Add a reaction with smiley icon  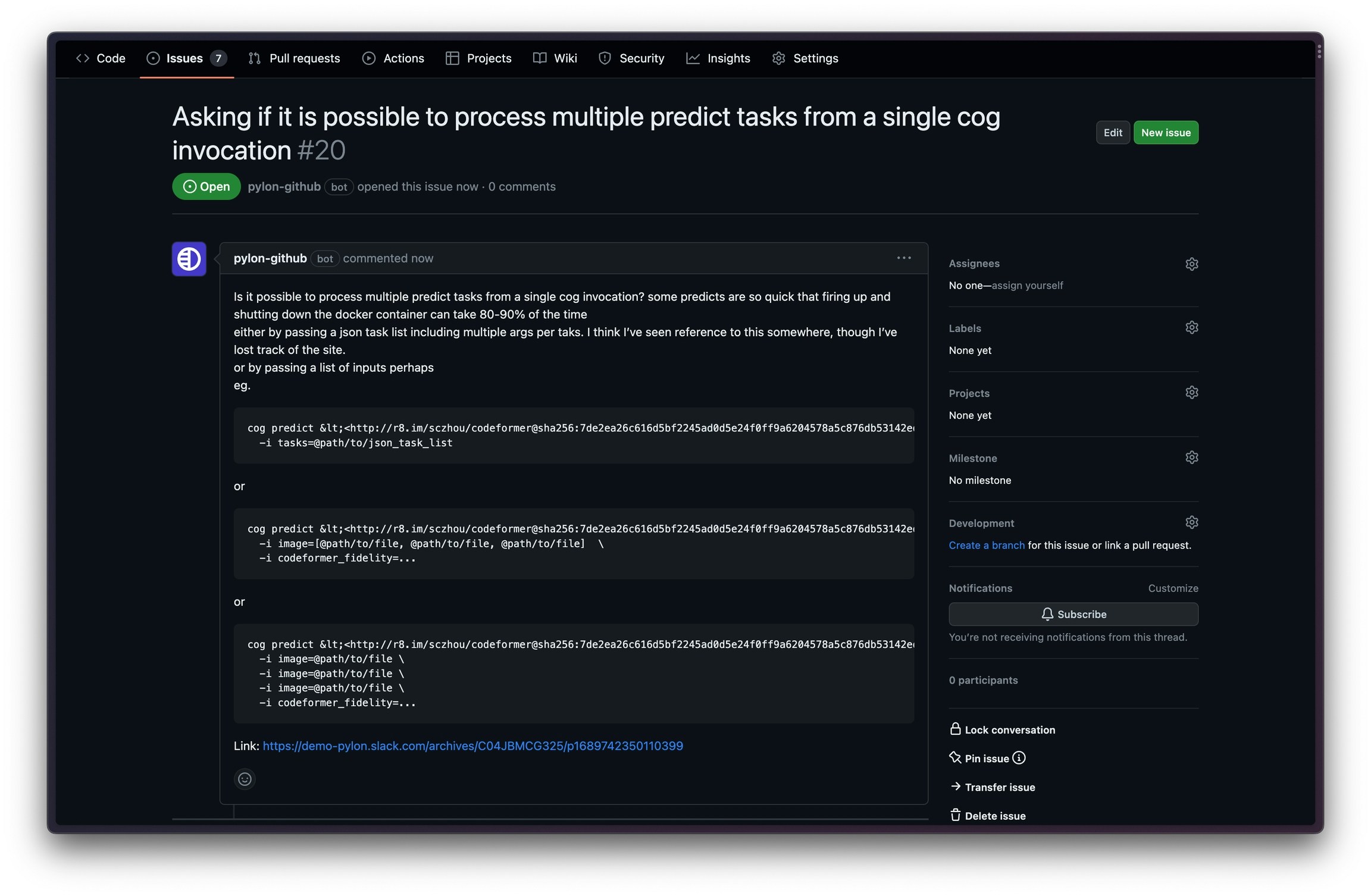[245, 779]
